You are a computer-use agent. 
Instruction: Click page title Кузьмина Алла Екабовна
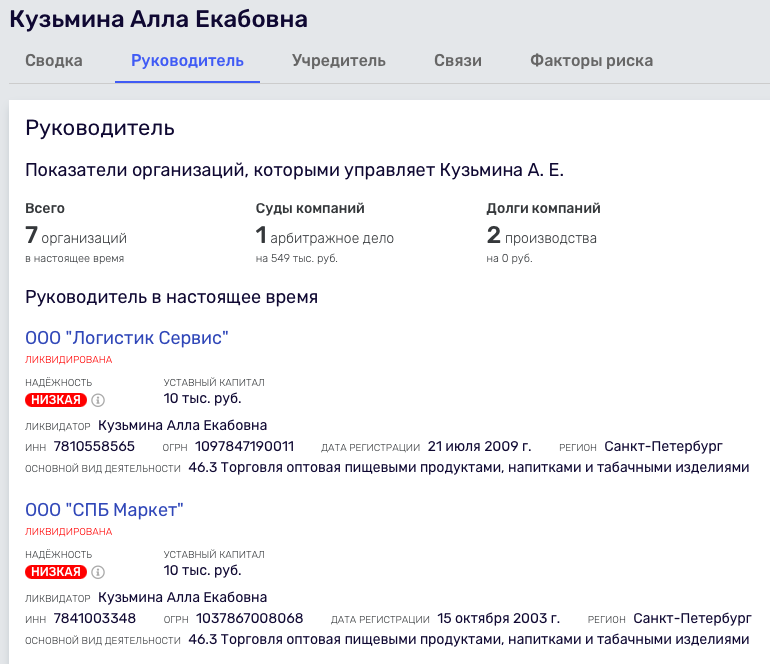point(159,20)
